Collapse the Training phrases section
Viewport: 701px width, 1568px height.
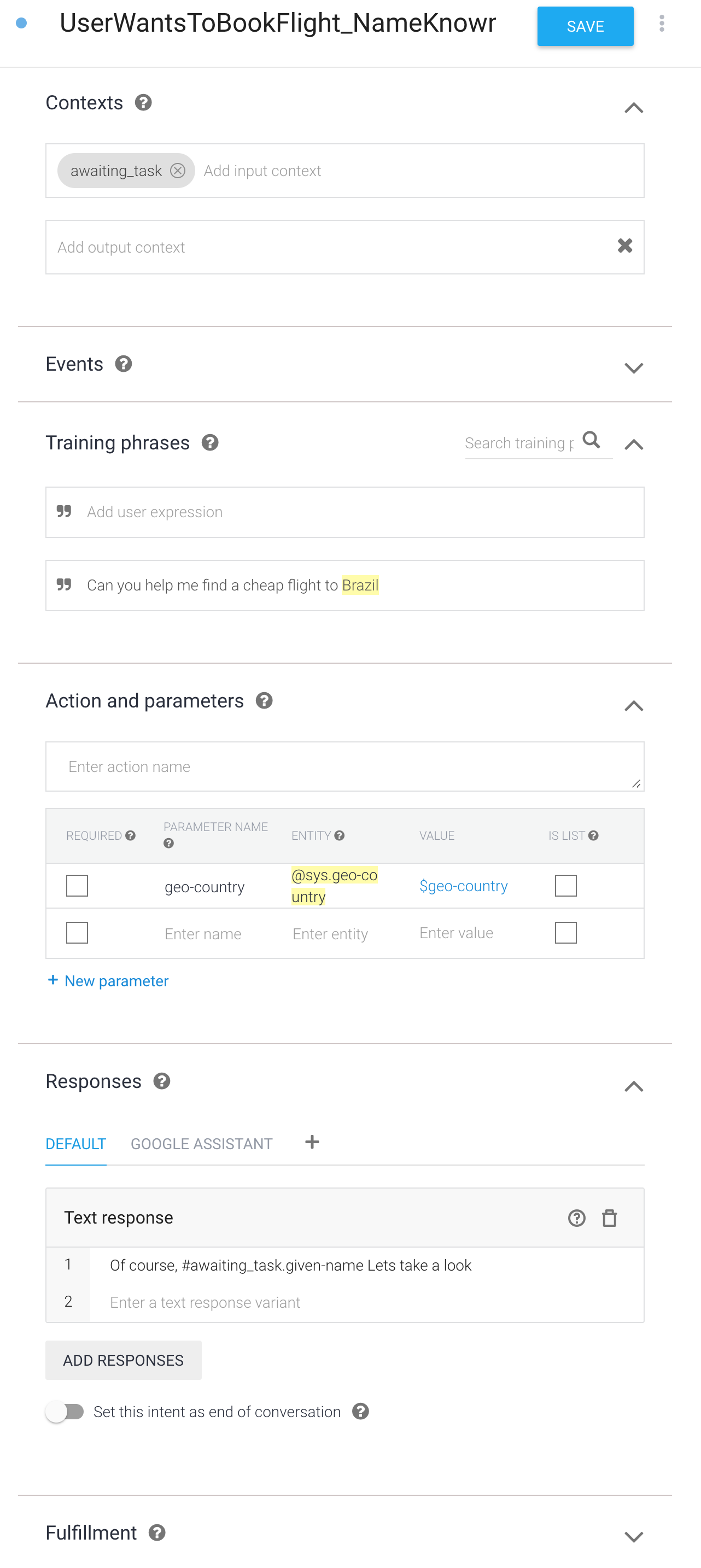pyautogui.click(x=633, y=444)
